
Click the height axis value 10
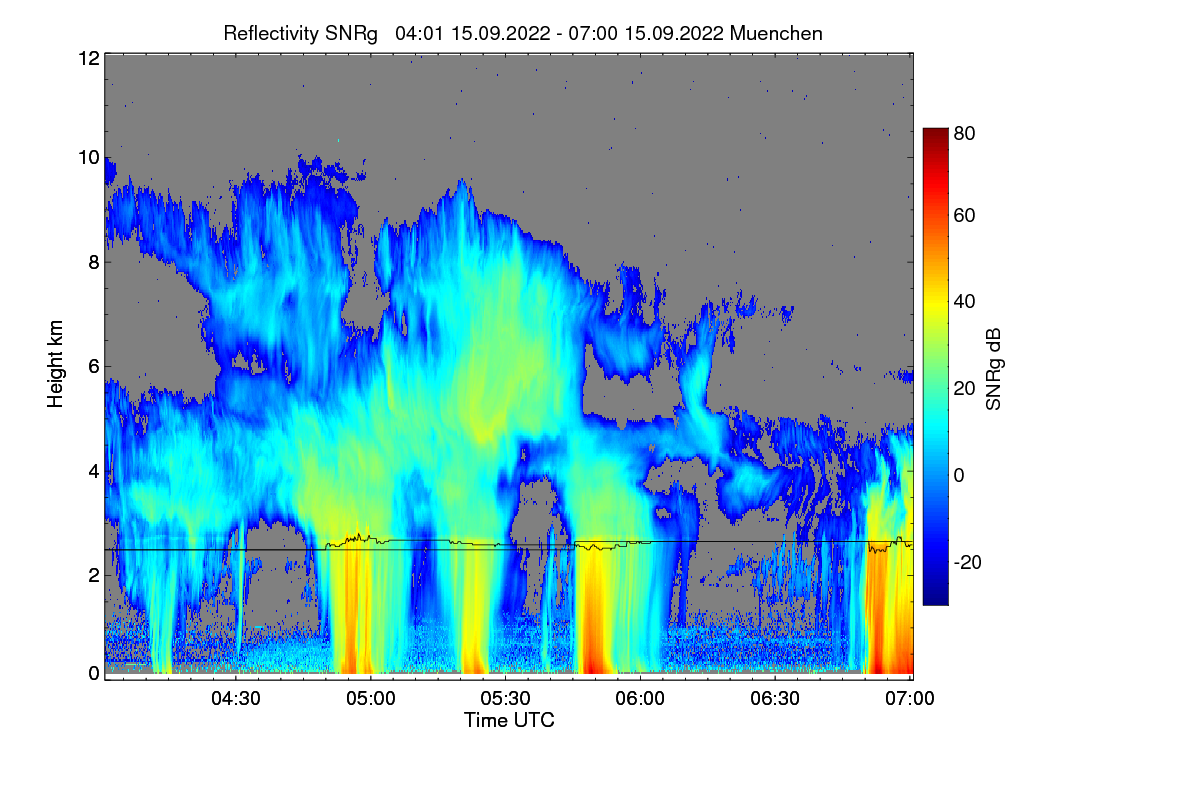[x=87, y=157]
